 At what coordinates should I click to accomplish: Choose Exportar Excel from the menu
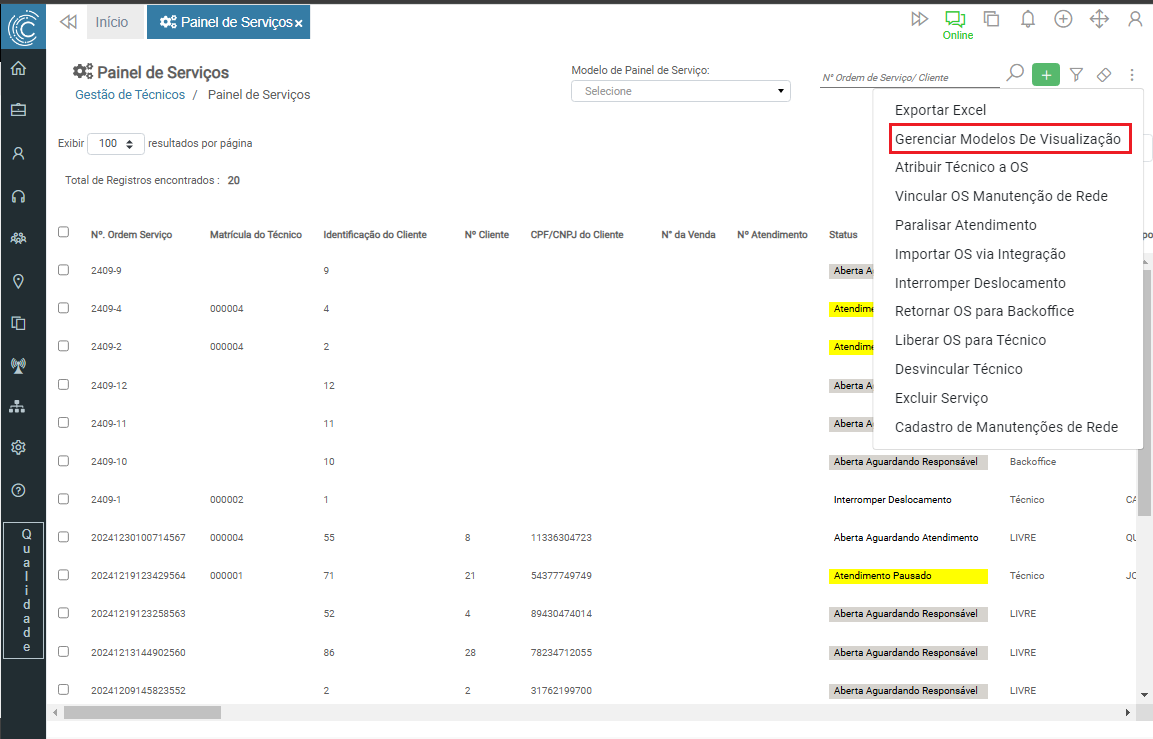tap(940, 110)
